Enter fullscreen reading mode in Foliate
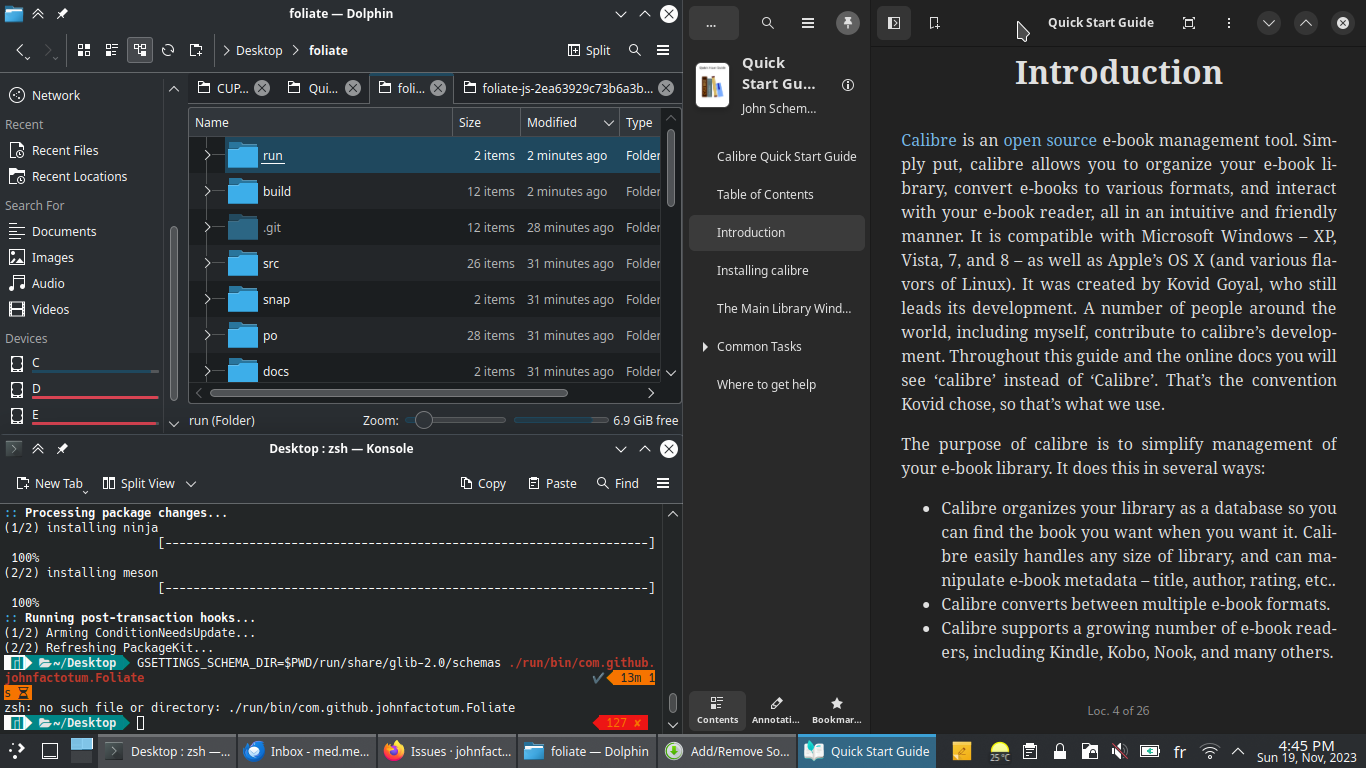 1189,22
